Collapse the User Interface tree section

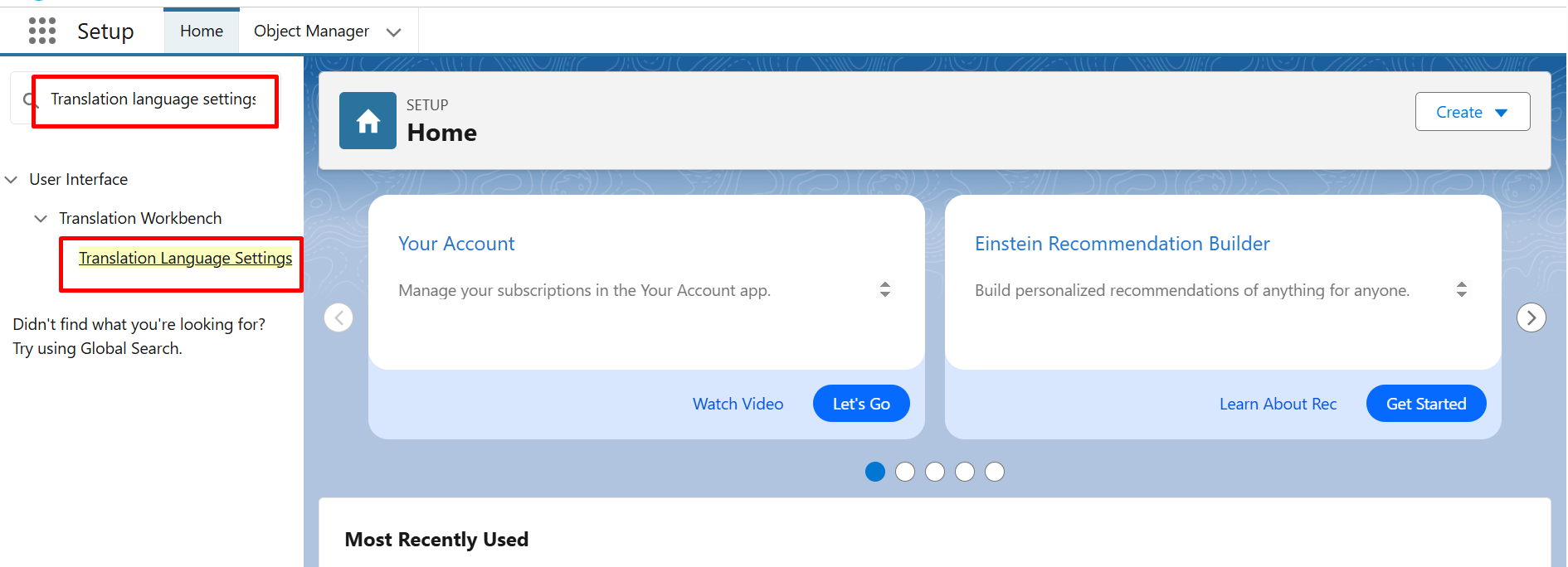click(x=12, y=180)
